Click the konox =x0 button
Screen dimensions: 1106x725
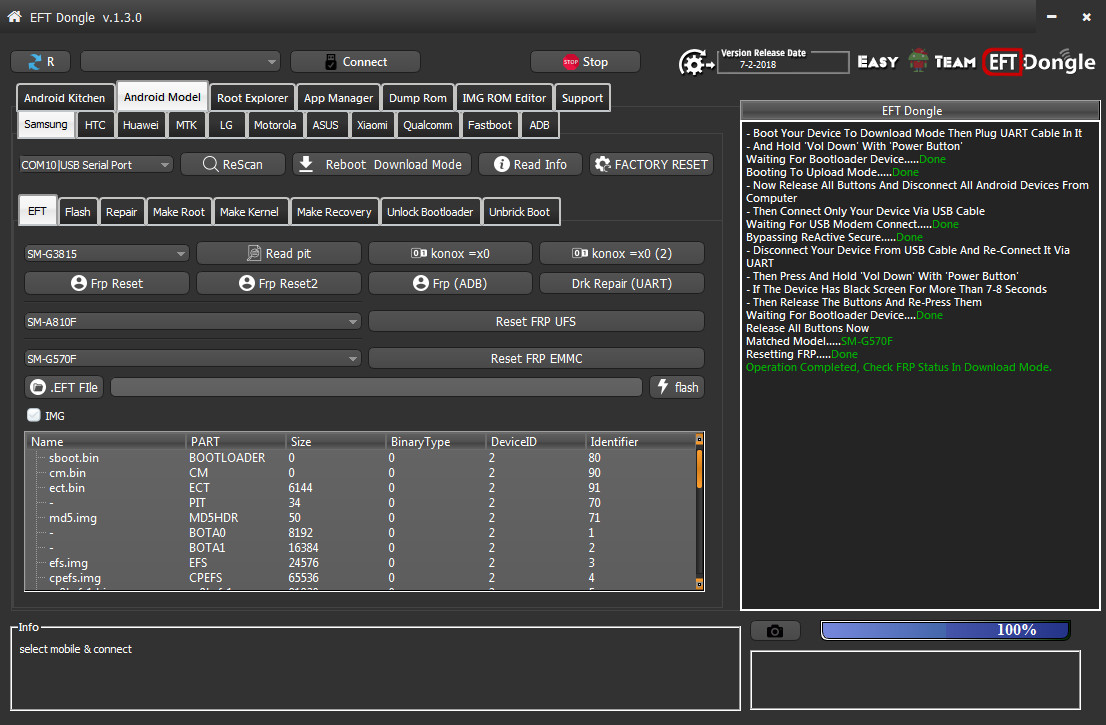pyautogui.click(x=450, y=253)
